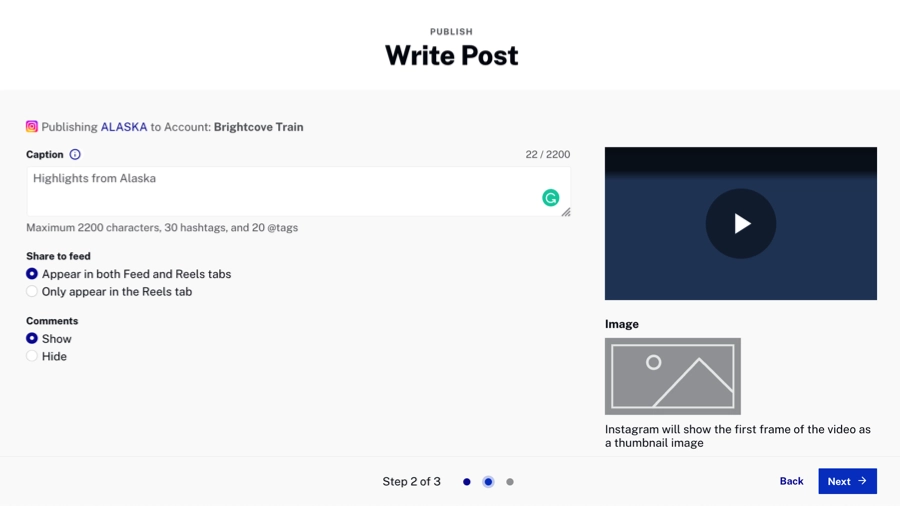Click the third step indicator dot

[x=510, y=482]
